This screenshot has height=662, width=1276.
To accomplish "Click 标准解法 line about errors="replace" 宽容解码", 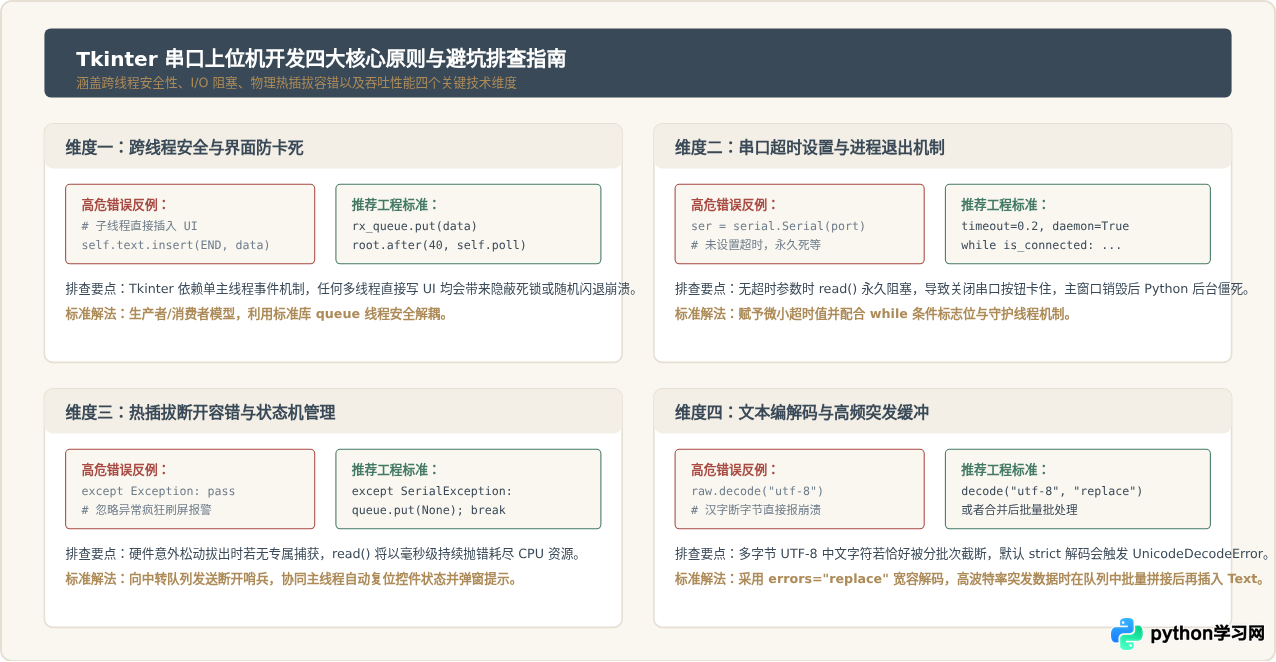I will click(969, 579).
